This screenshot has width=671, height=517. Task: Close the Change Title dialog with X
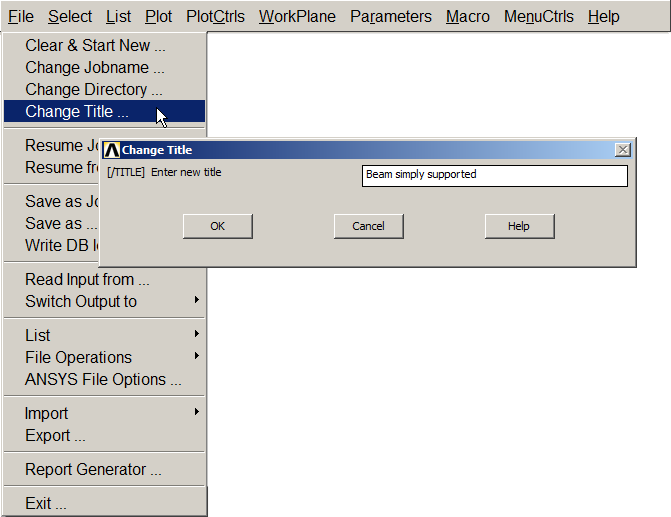pyautogui.click(x=623, y=150)
